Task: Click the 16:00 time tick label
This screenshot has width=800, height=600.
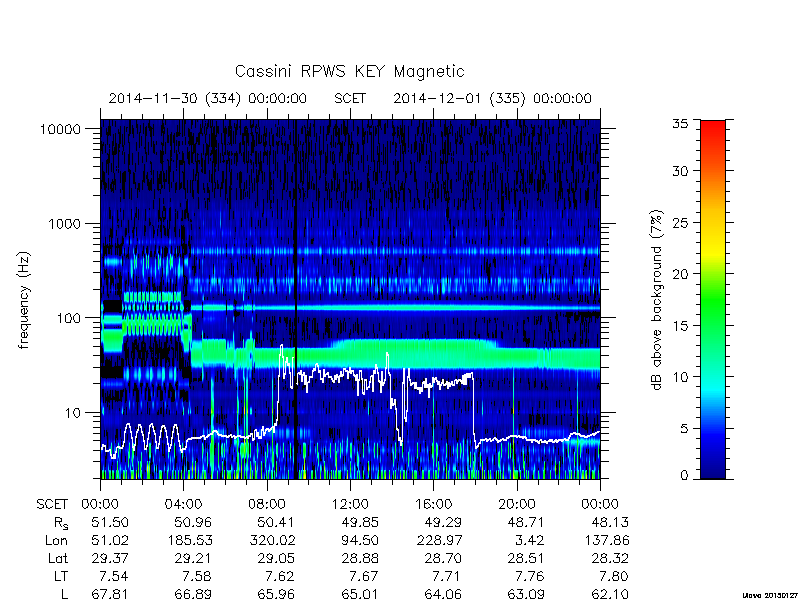Action: point(433,505)
